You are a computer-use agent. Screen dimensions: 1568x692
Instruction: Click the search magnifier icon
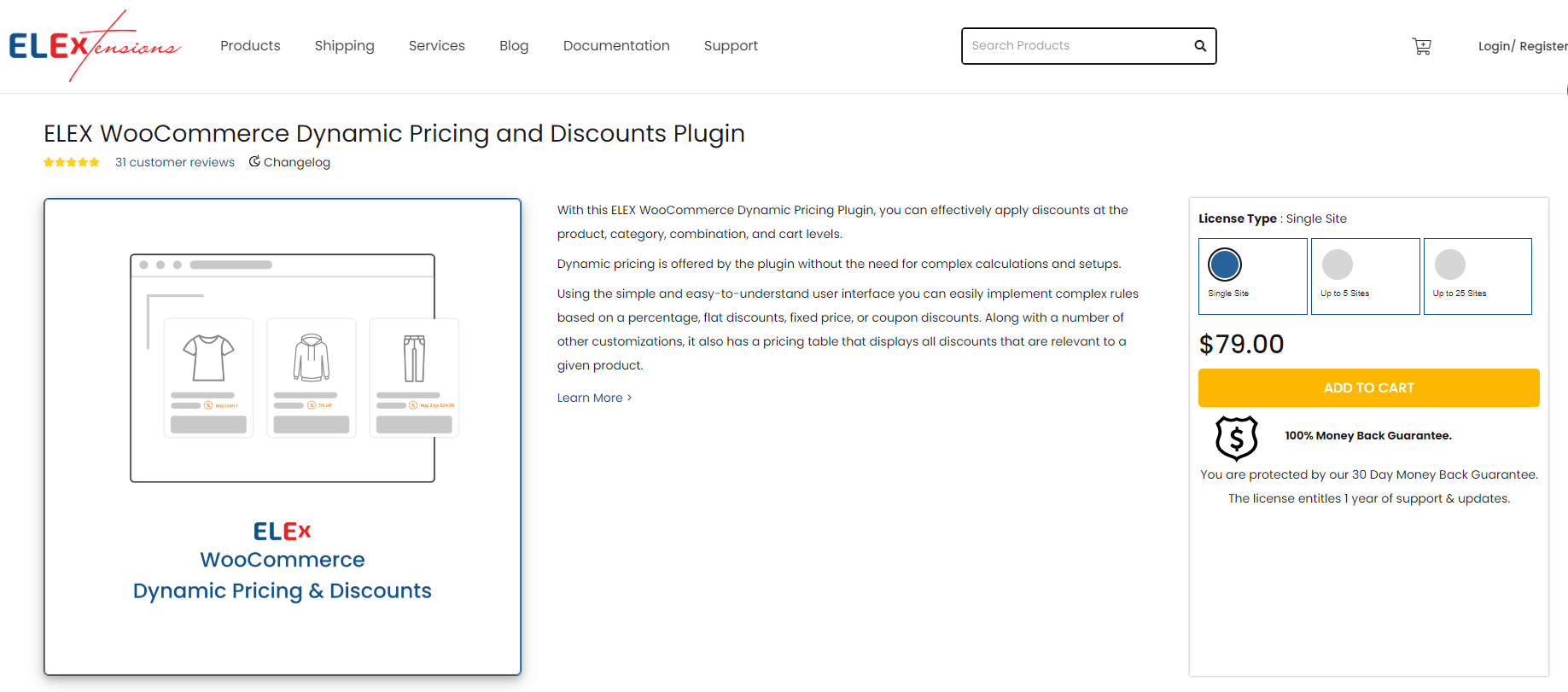pyautogui.click(x=1199, y=45)
